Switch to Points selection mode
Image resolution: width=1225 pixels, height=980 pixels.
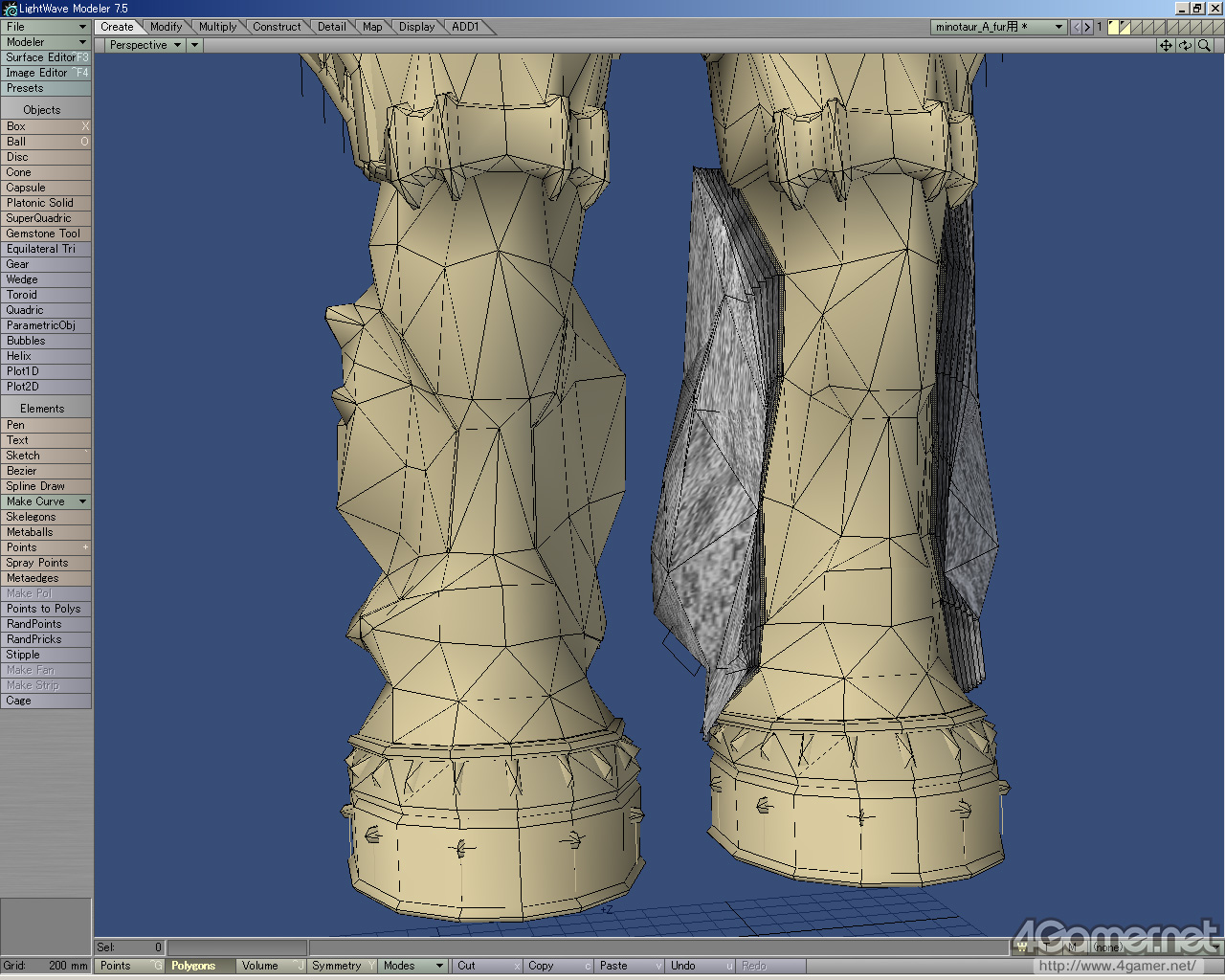coord(116,966)
